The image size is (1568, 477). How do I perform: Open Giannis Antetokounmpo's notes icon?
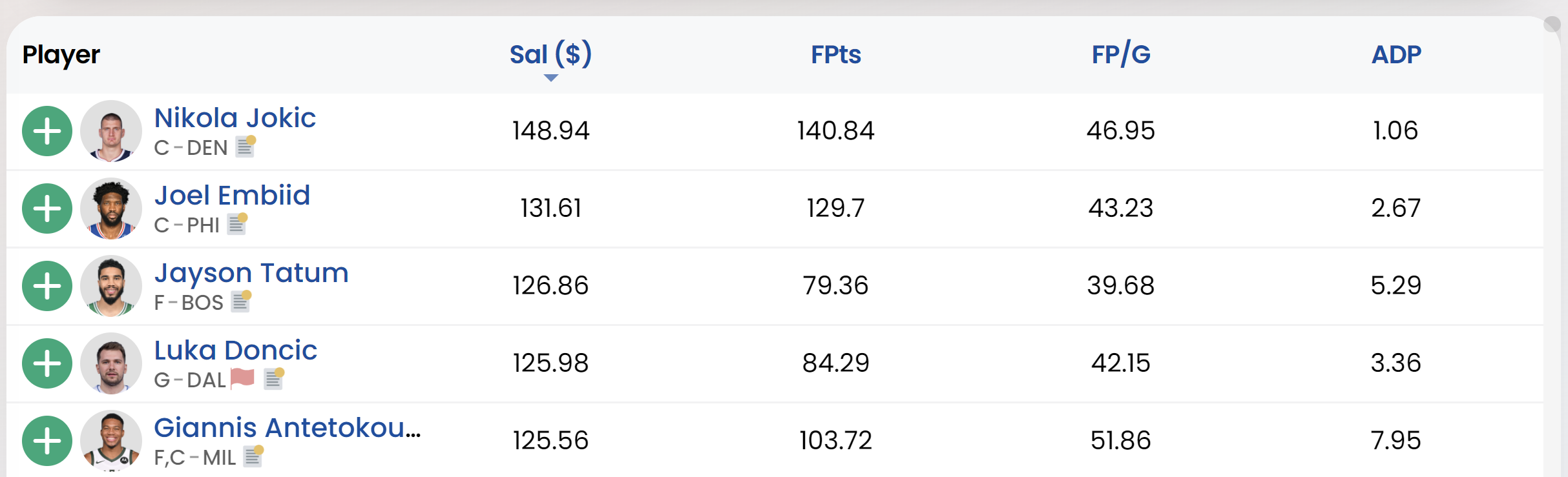tap(253, 456)
